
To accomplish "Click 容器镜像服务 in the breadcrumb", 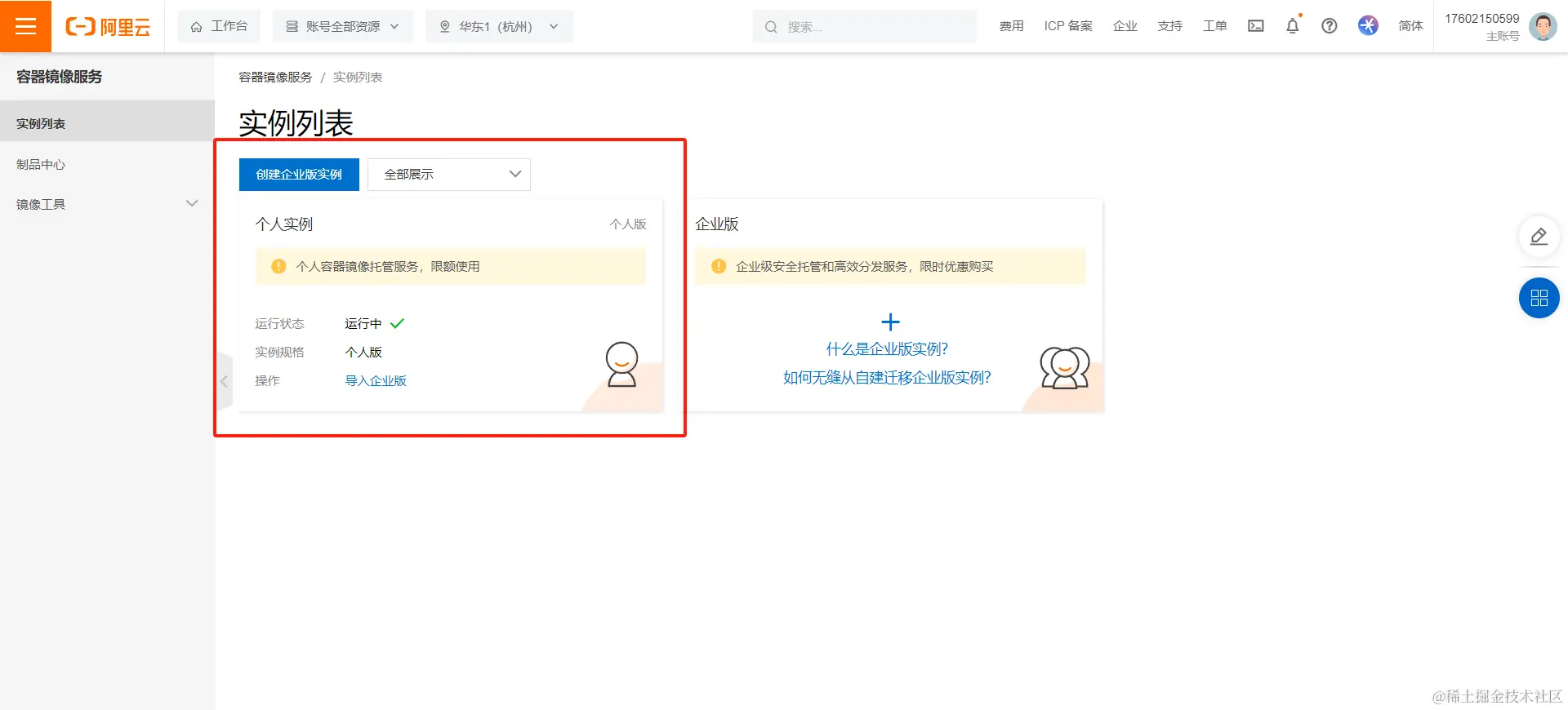I will 275,78.
